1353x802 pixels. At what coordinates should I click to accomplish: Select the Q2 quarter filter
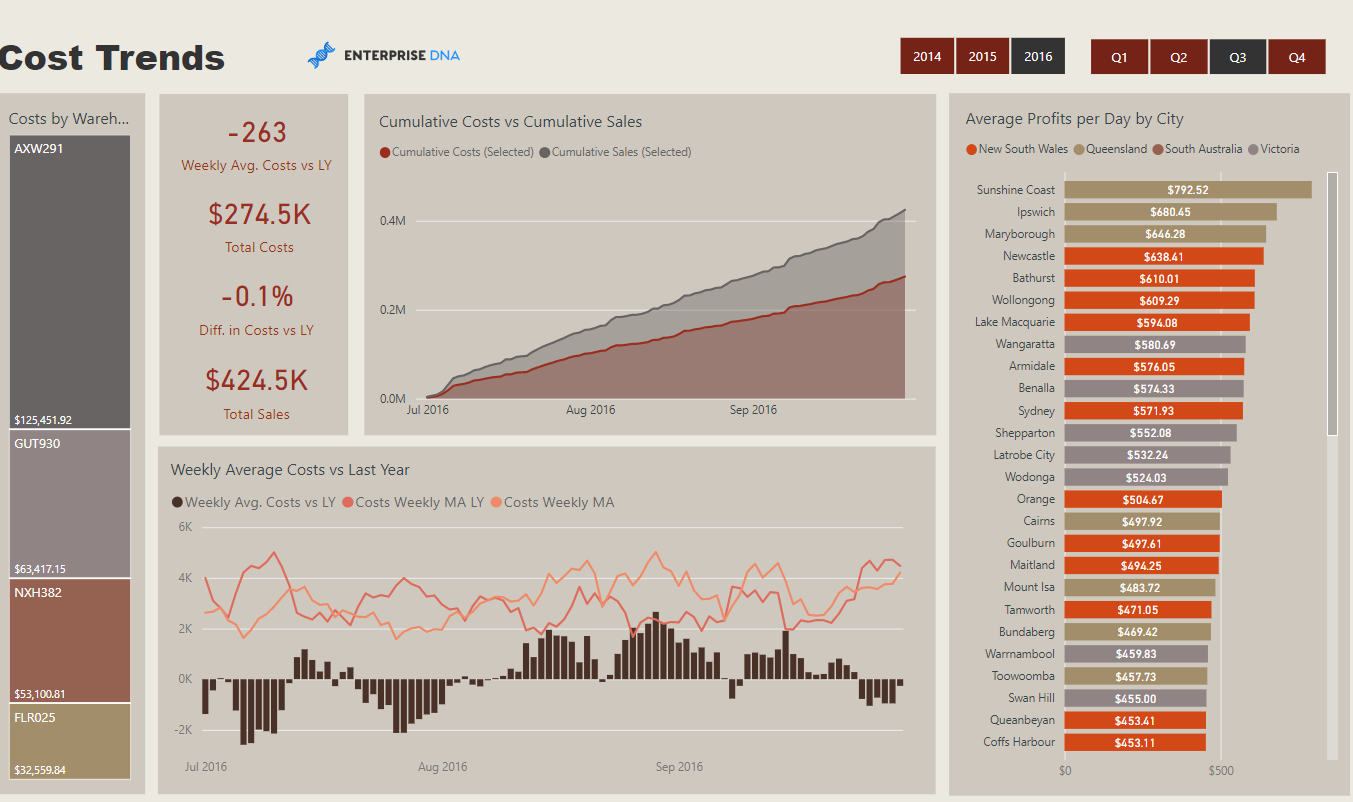click(x=1178, y=58)
